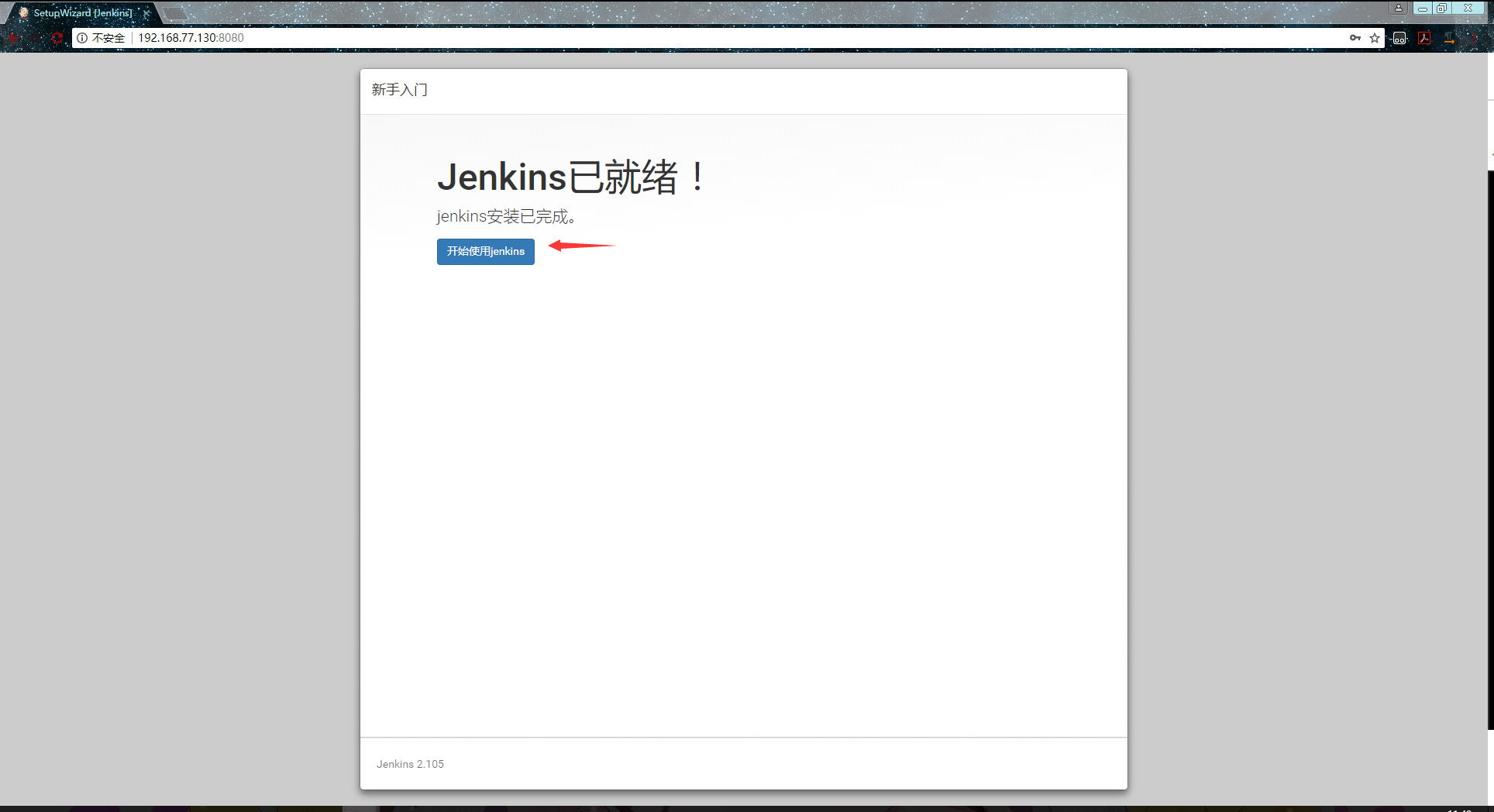Open a new tab with the new-tab button
This screenshot has width=1494, height=812.
175,13
